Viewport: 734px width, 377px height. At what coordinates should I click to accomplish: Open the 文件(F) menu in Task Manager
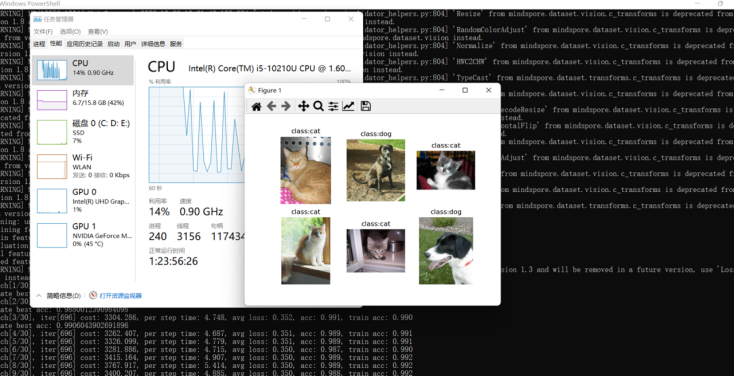pos(43,32)
